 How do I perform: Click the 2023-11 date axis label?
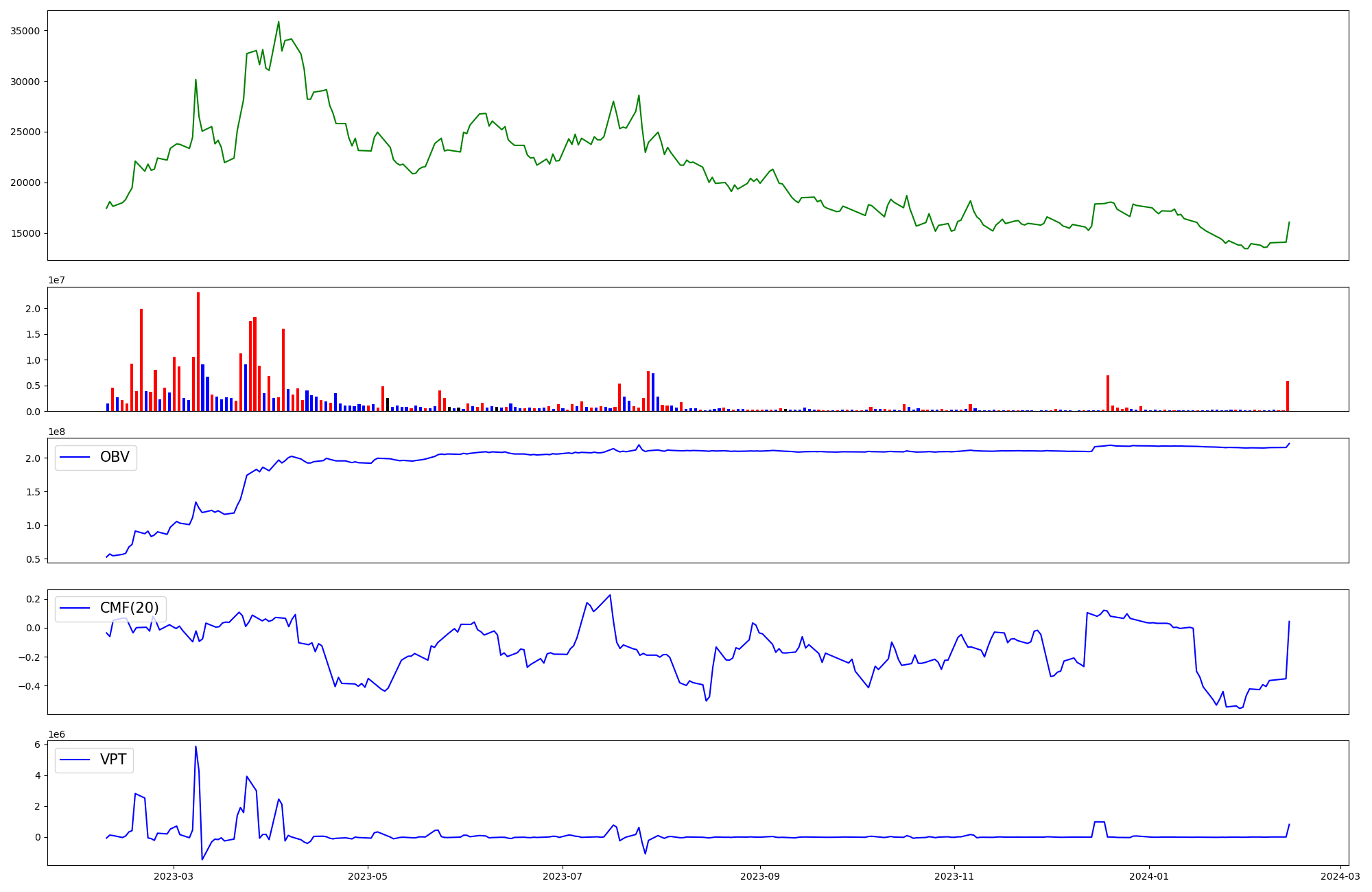tap(955, 876)
